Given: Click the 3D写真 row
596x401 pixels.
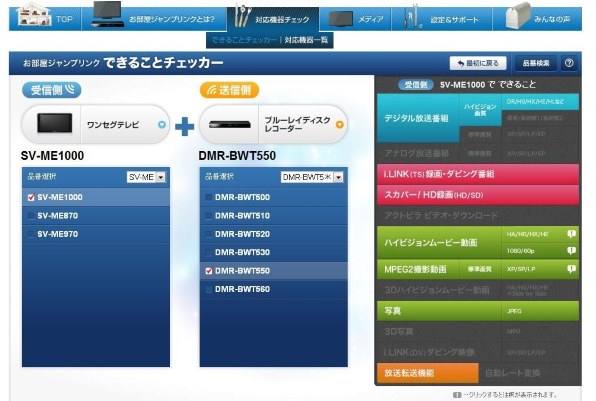Looking at the screenshot, I should coord(478,332).
